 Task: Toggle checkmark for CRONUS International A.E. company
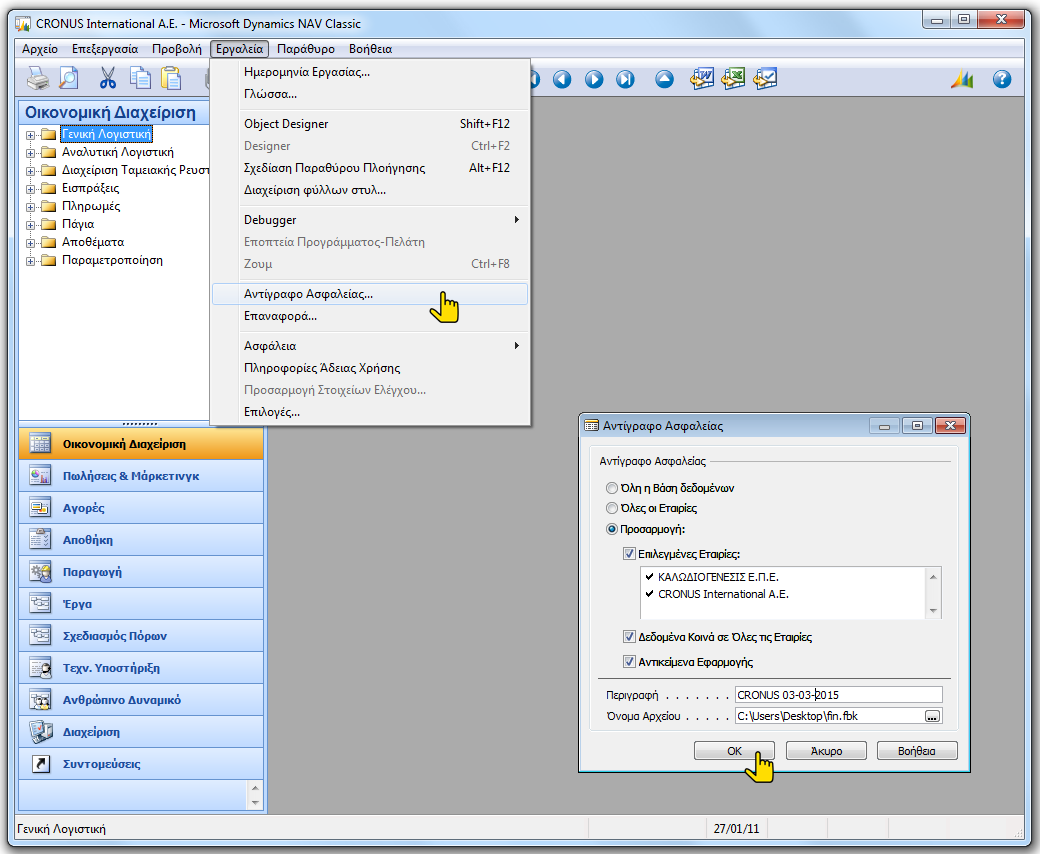[x=649, y=594]
